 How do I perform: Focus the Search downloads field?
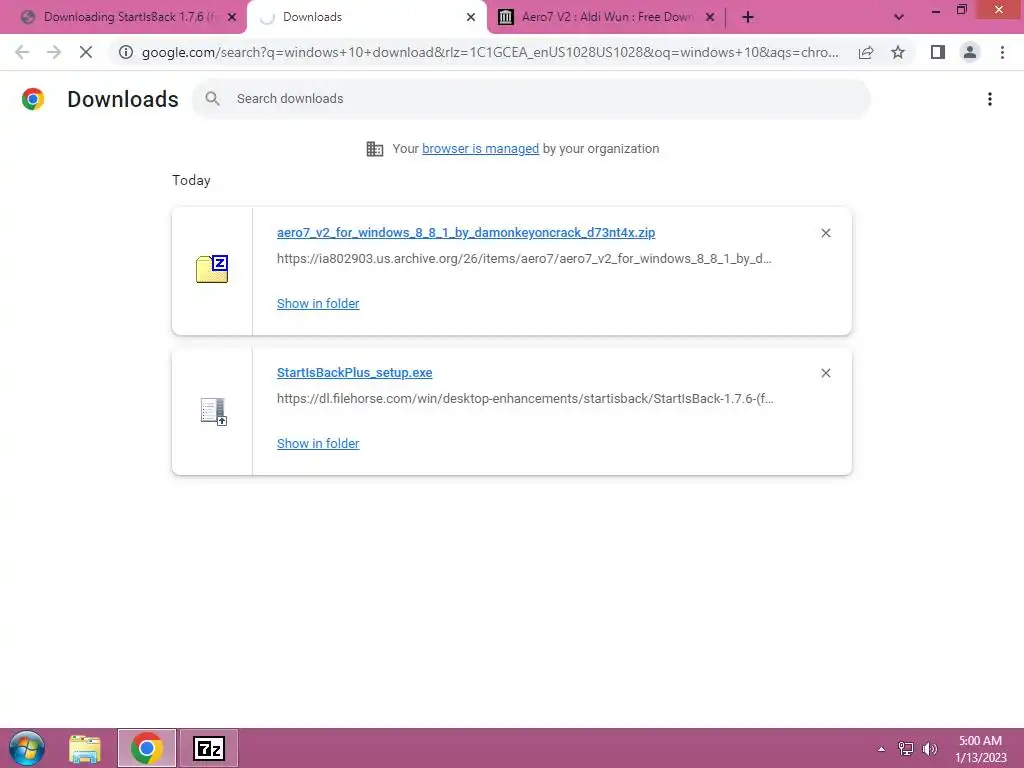tap(530, 99)
